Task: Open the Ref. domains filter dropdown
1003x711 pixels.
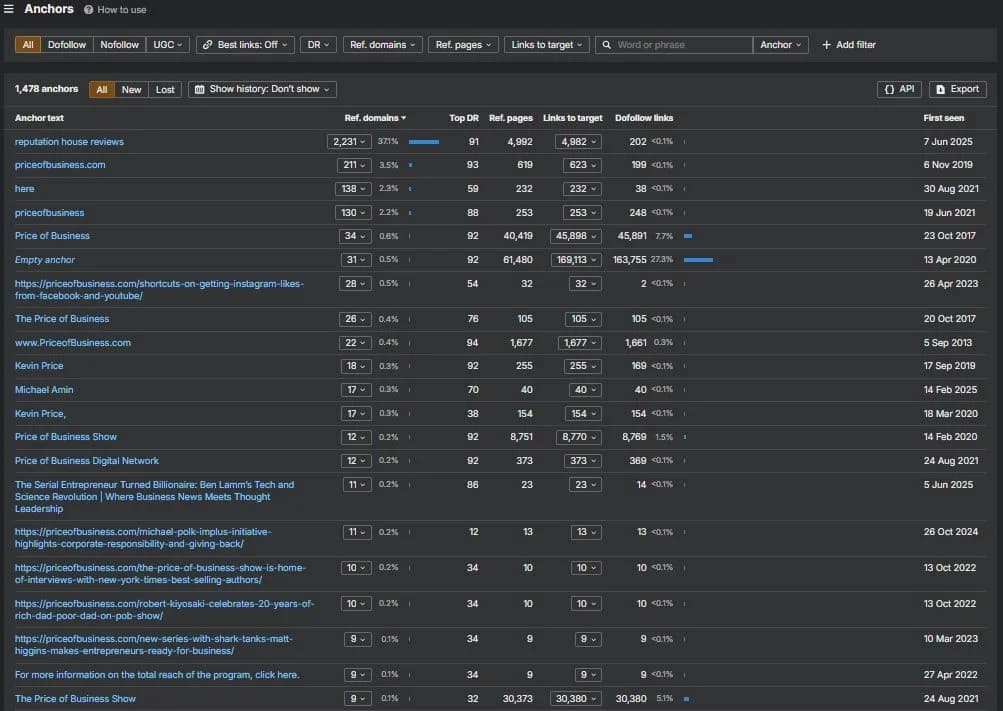Action: 383,45
